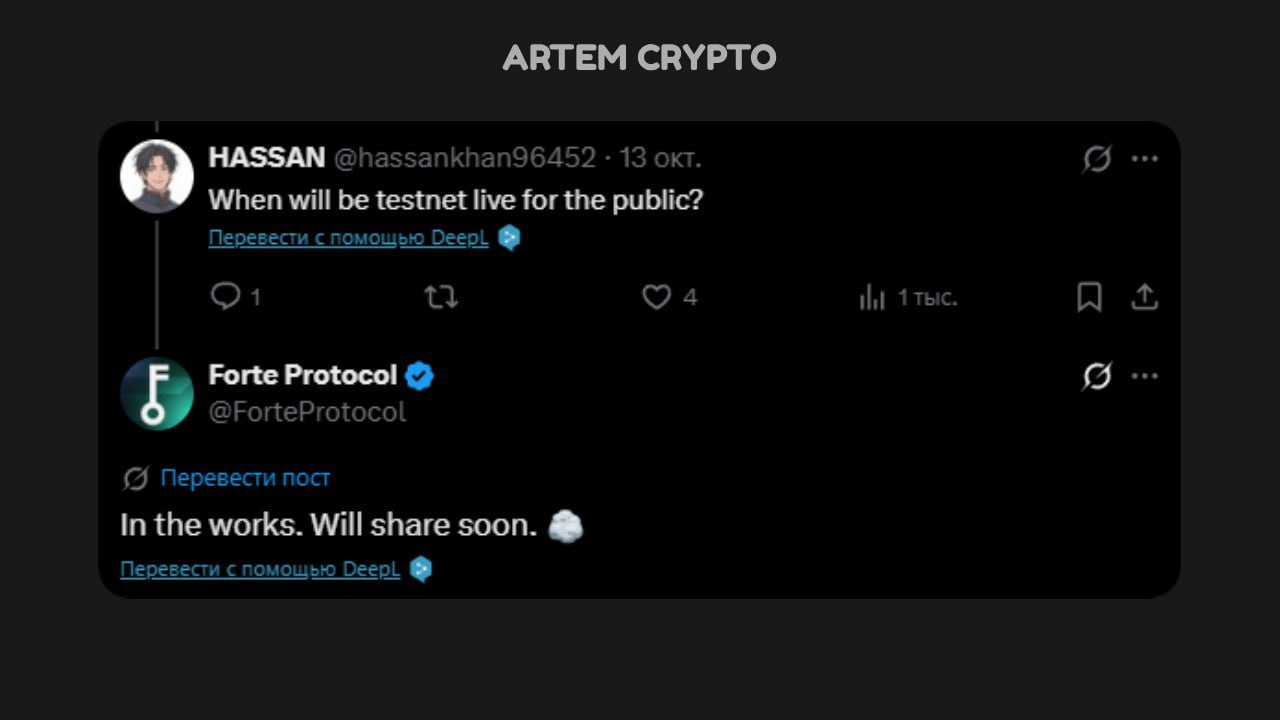Open the @hassankhan96452 handle
This screenshot has width=1280, height=720.
464,157
